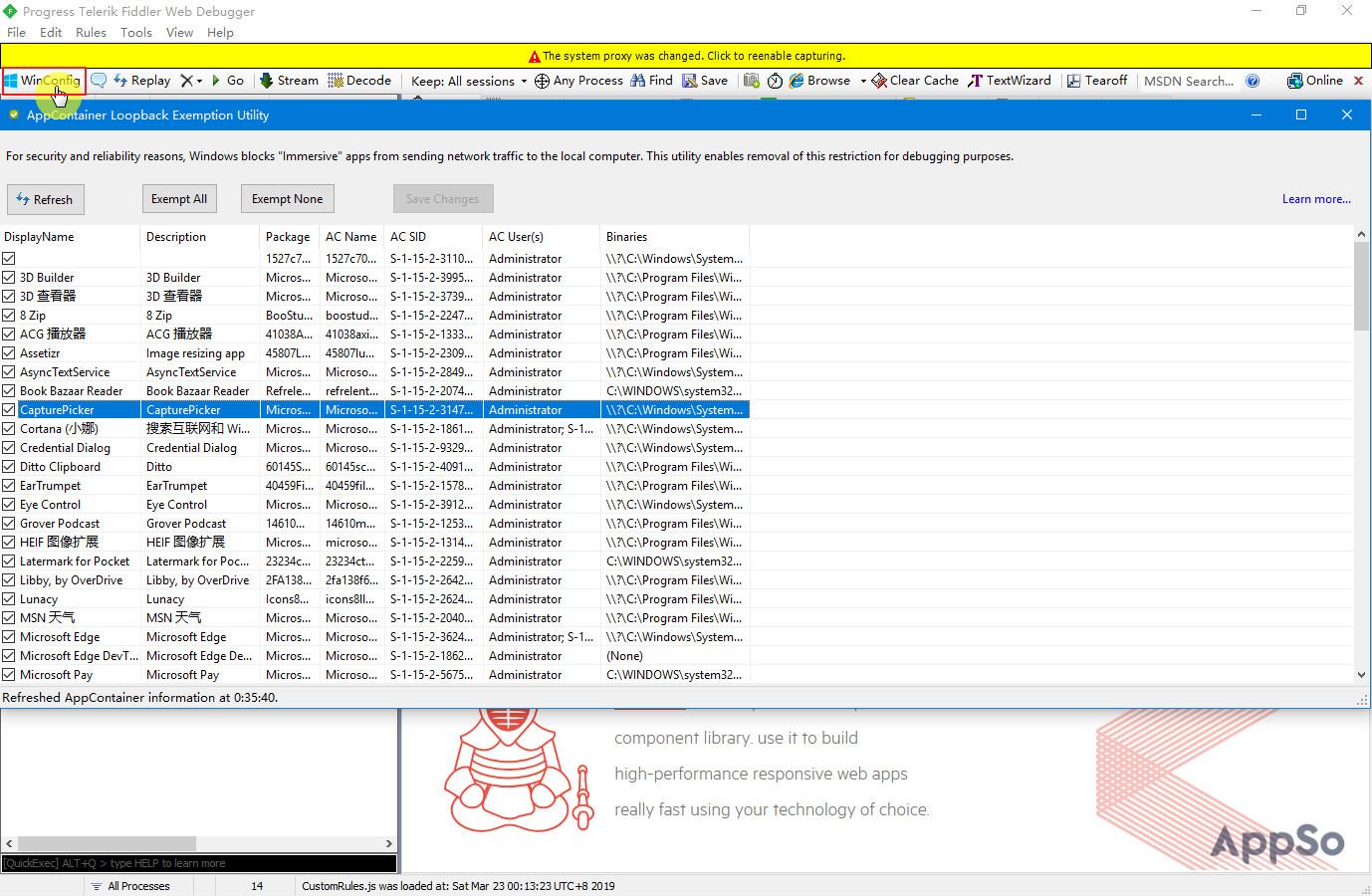Open Find from the toolbar
Image resolution: width=1372 pixels, height=896 pixels.
pos(651,81)
